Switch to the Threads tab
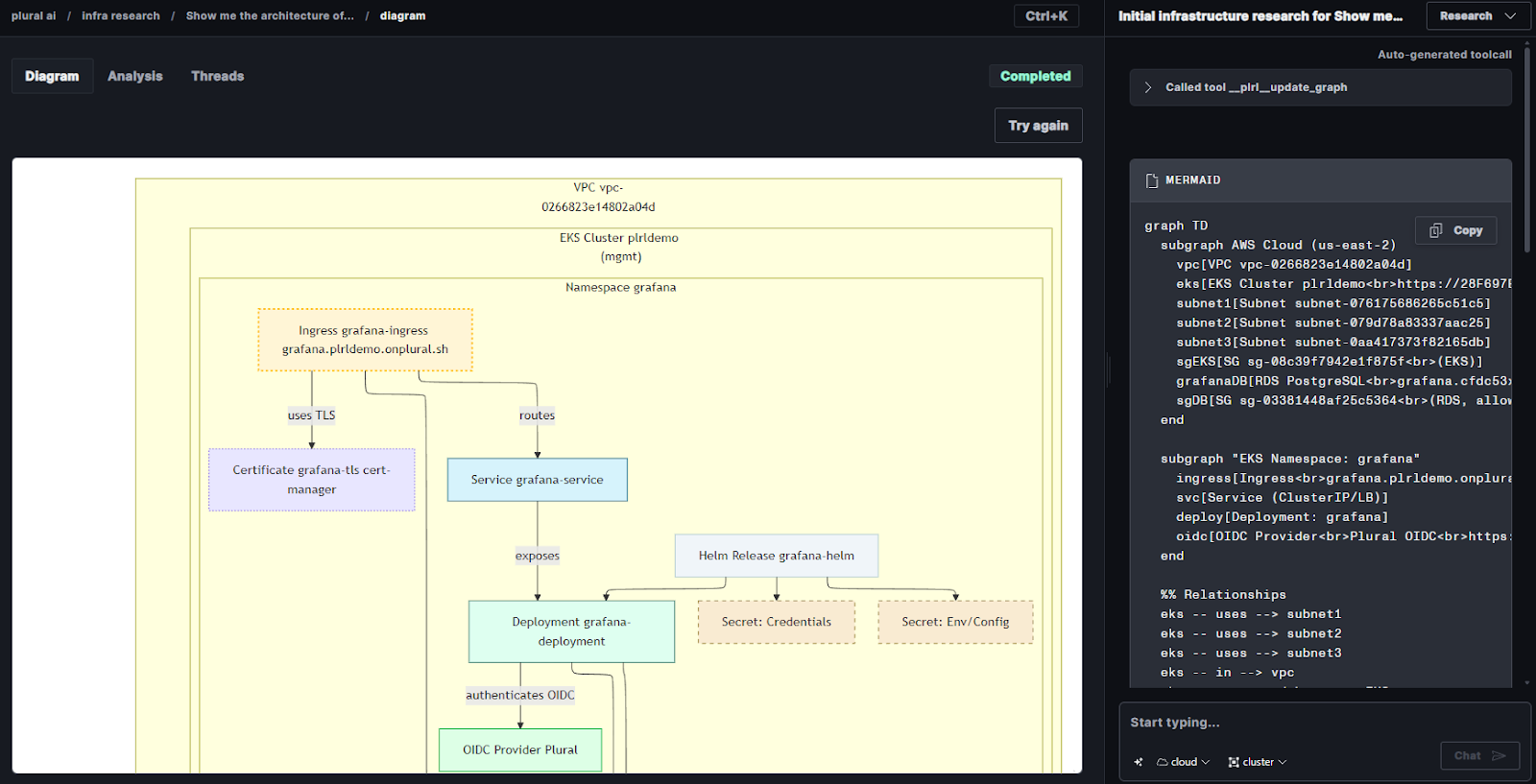 [x=217, y=76]
